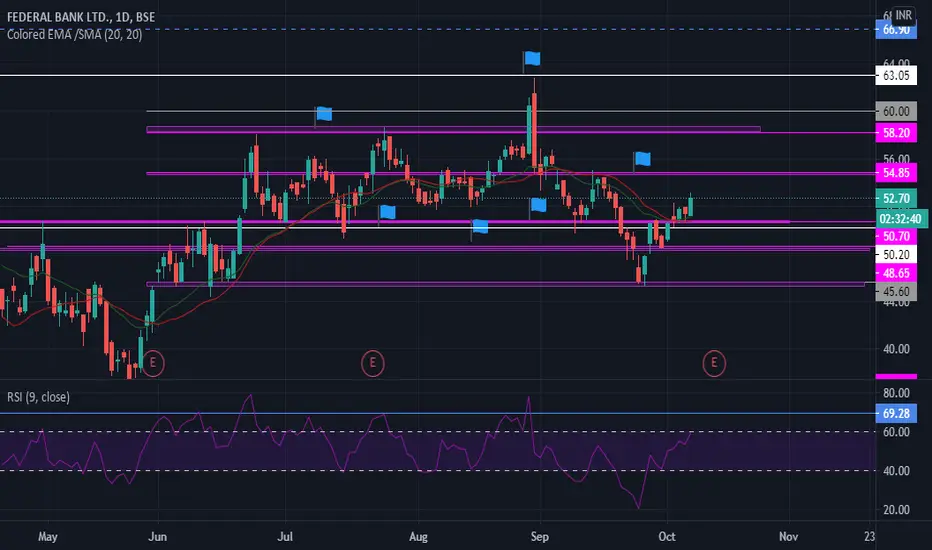
Task: Open the earnings marker E near June
Action: point(153,362)
